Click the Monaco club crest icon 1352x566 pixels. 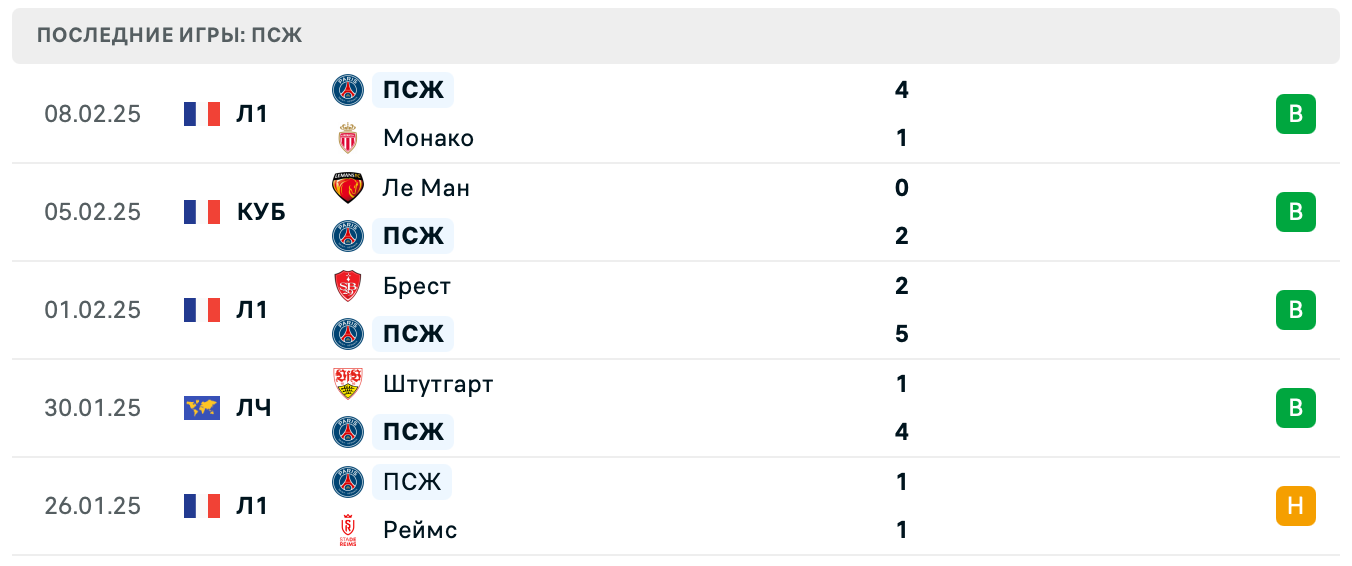tap(348, 138)
